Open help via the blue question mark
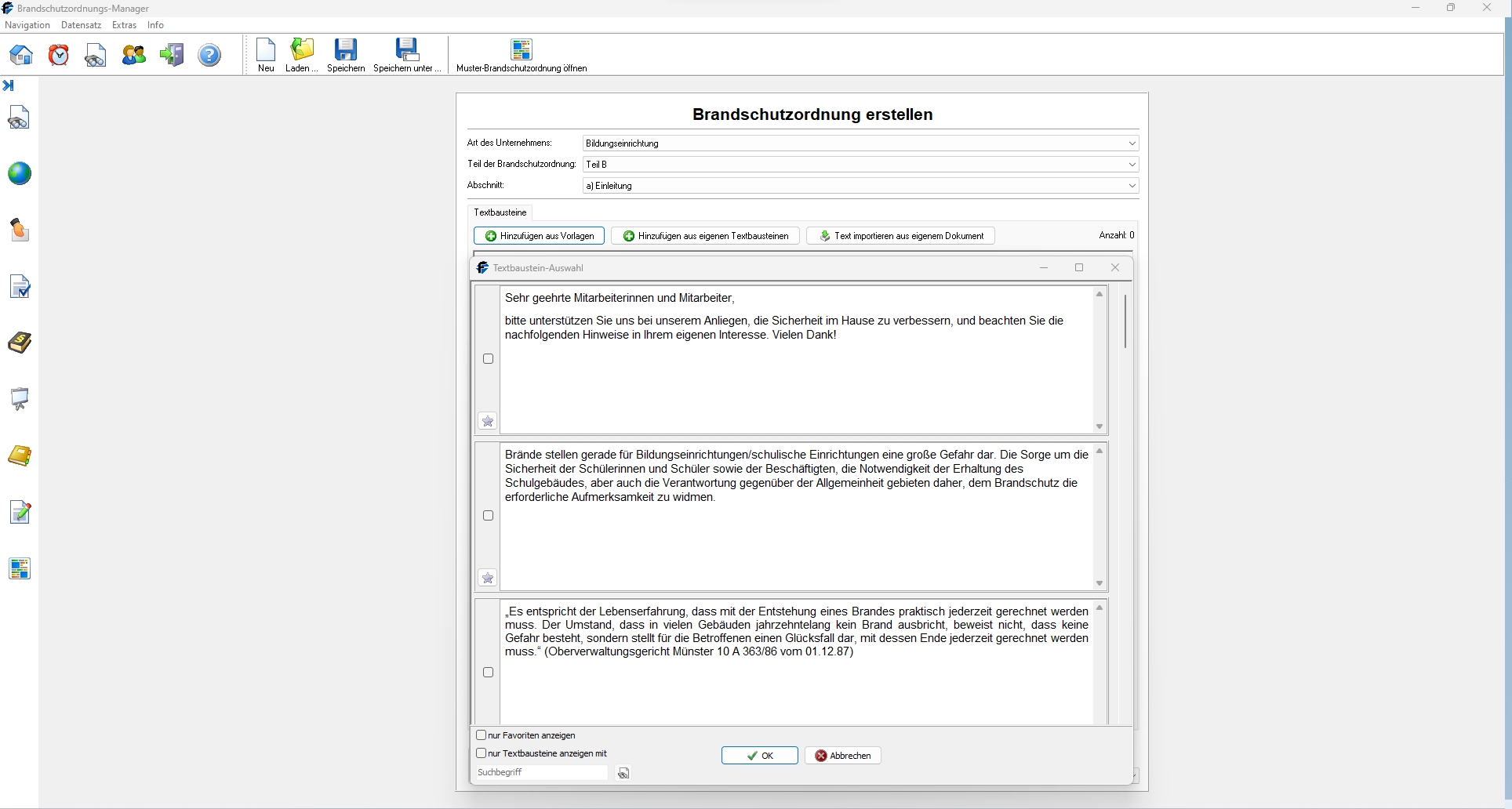1512x809 pixels. click(x=209, y=55)
